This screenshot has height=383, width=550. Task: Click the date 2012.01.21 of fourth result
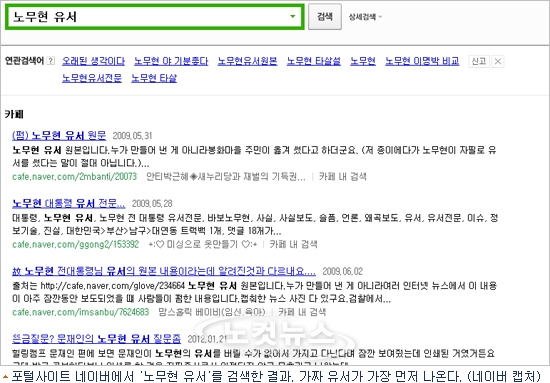point(207,339)
